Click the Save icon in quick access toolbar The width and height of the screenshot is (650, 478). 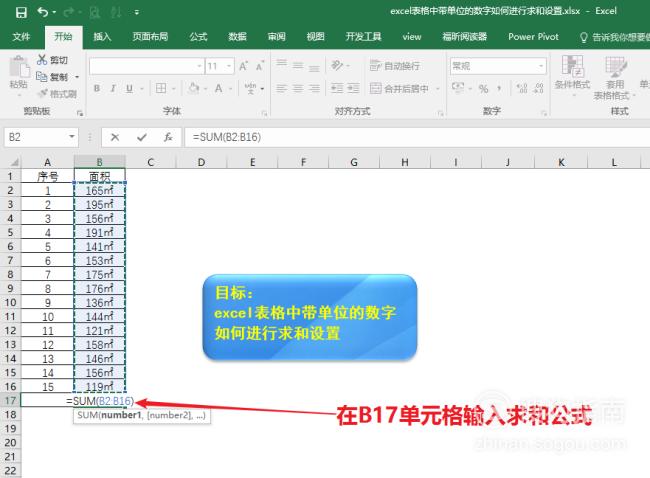point(21,12)
